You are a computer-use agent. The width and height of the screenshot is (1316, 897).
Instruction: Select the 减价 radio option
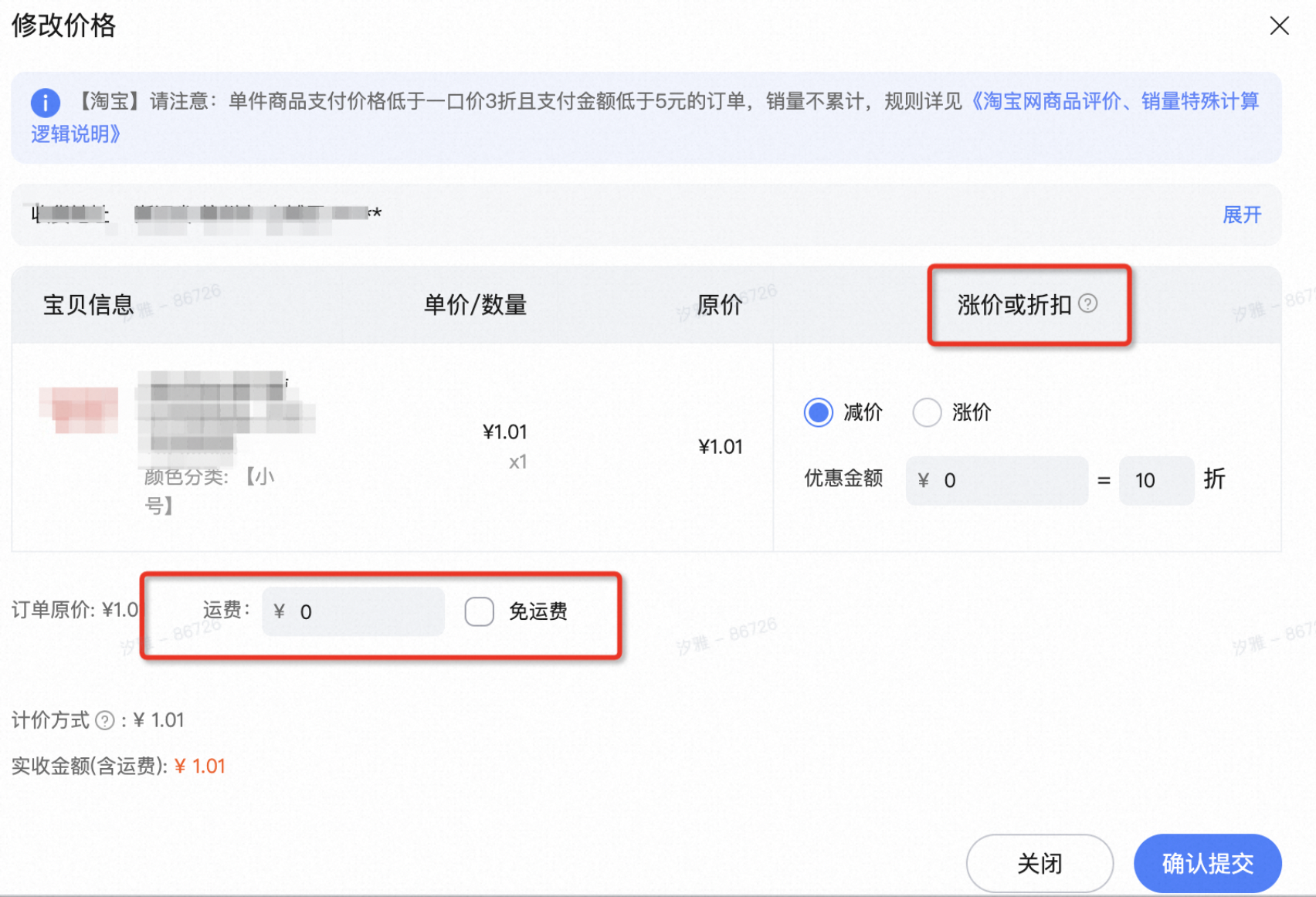[x=819, y=412]
